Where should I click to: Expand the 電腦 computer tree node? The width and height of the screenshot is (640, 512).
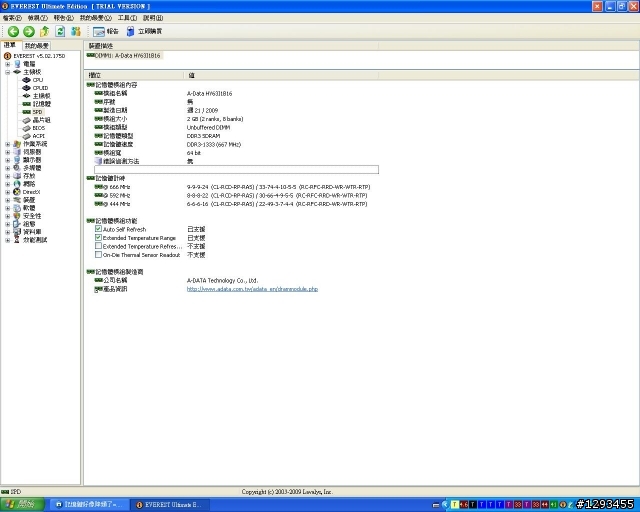click(x=7, y=64)
